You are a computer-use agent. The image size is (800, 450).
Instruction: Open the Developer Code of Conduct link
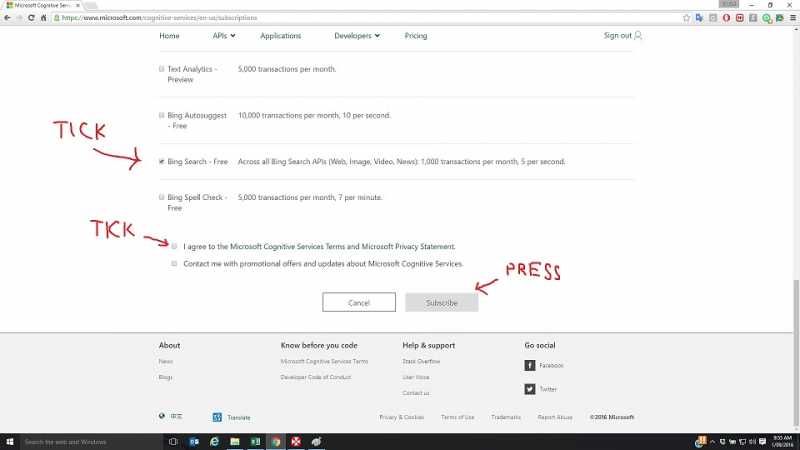point(316,377)
